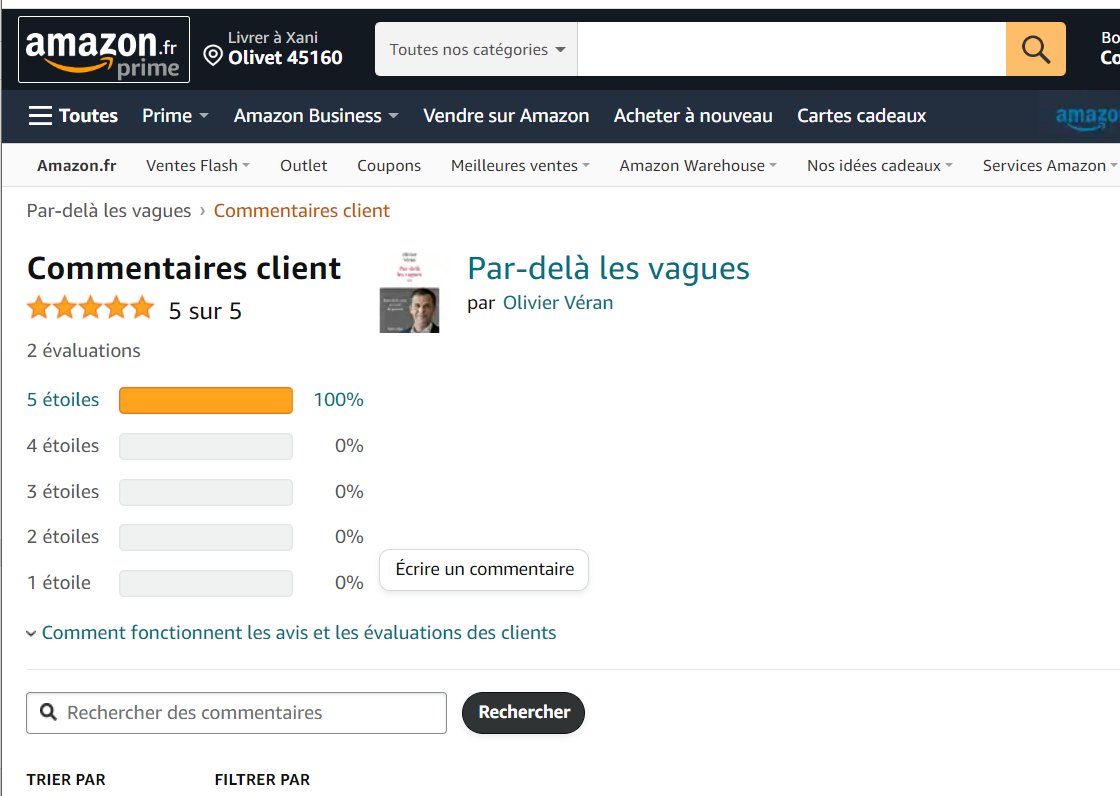This screenshot has height=796, width=1120.
Task: Open Acheter à nouveau
Action: (693, 116)
